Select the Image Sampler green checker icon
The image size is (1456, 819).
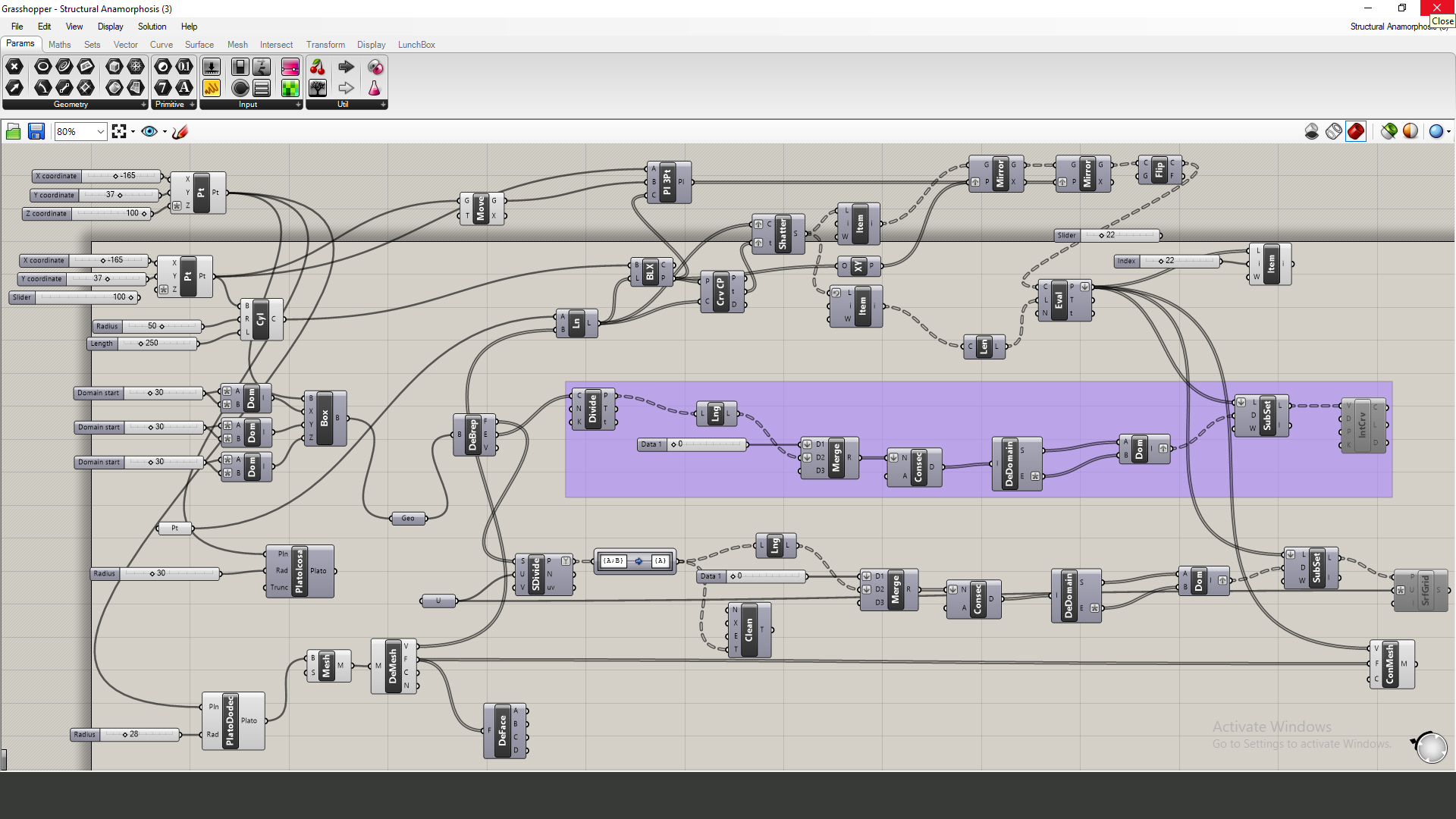290,88
